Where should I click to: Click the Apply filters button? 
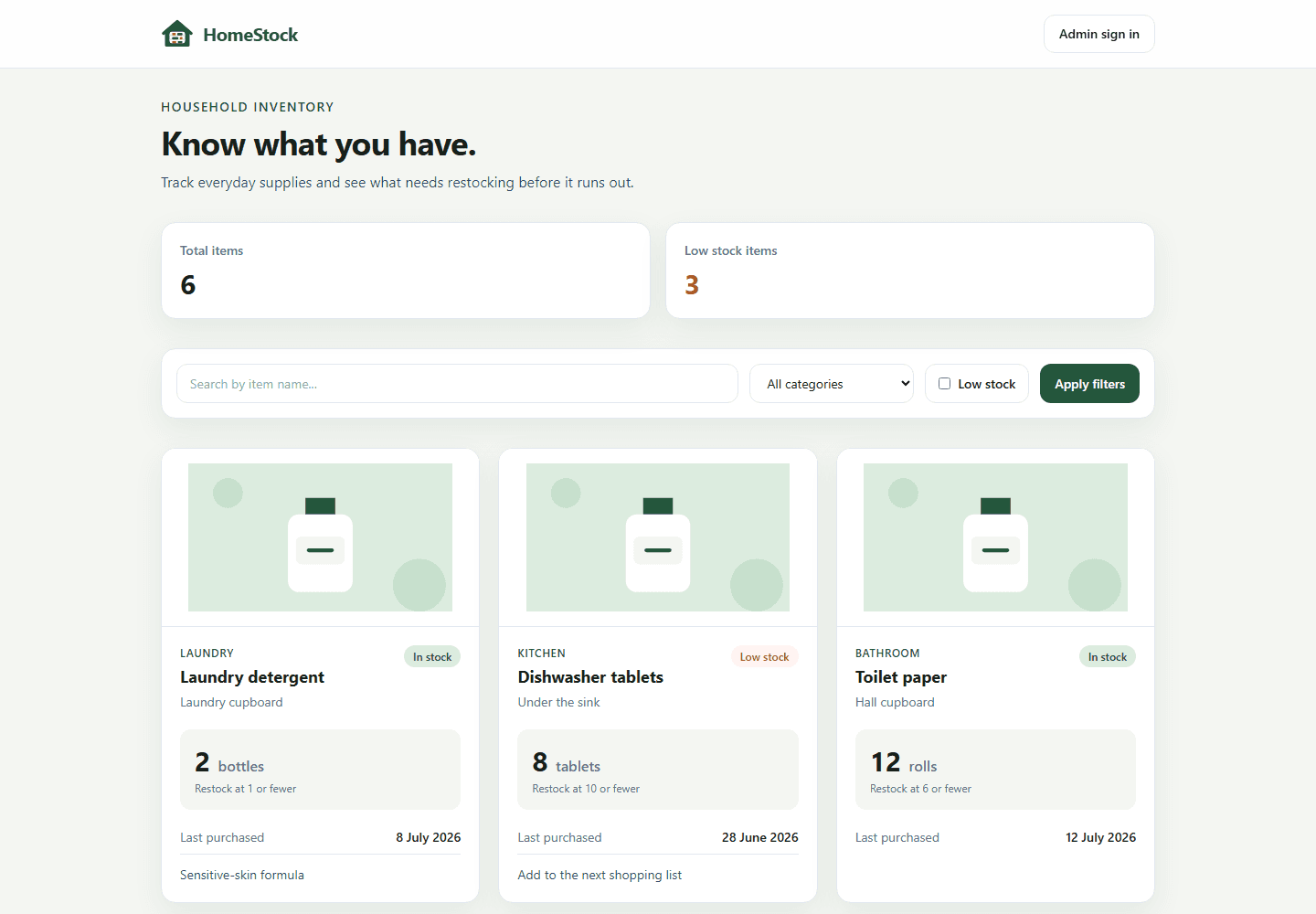tap(1089, 384)
